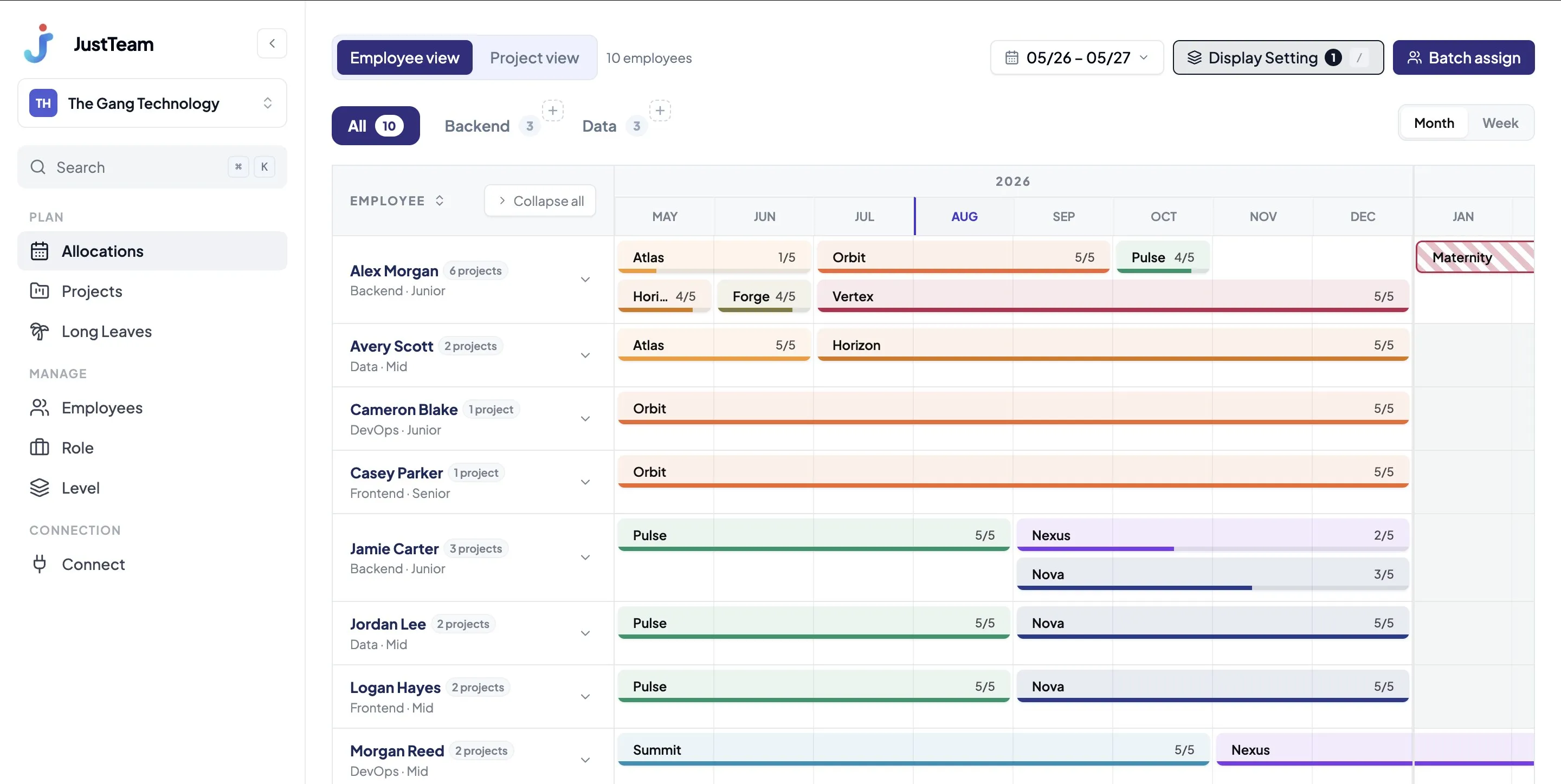Viewport: 1561px width, 784px height.
Task: Go to Long Leaves
Action: click(152, 331)
